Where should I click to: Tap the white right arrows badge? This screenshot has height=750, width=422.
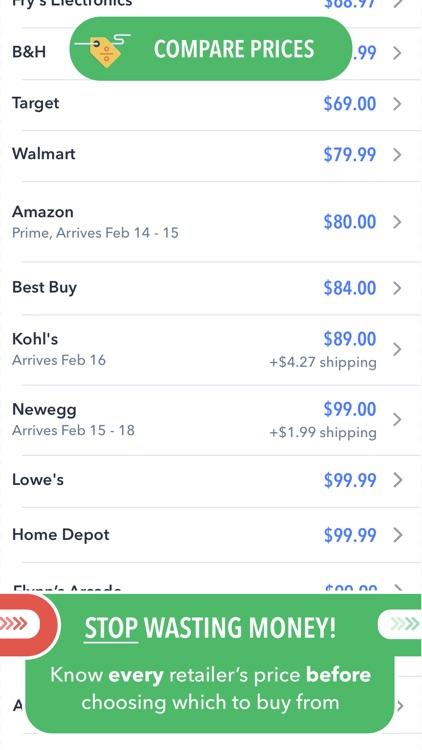400,624
